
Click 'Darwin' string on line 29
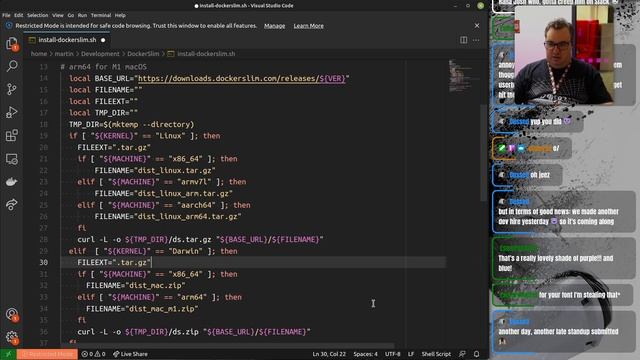click(185, 251)
